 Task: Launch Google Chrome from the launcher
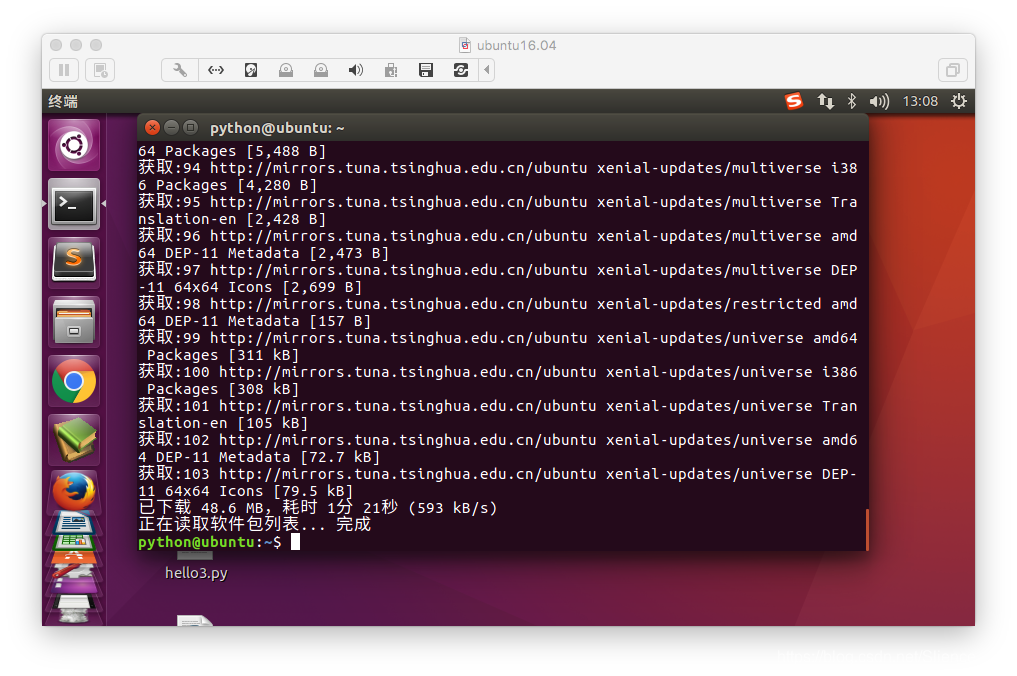tap(74, 381)
